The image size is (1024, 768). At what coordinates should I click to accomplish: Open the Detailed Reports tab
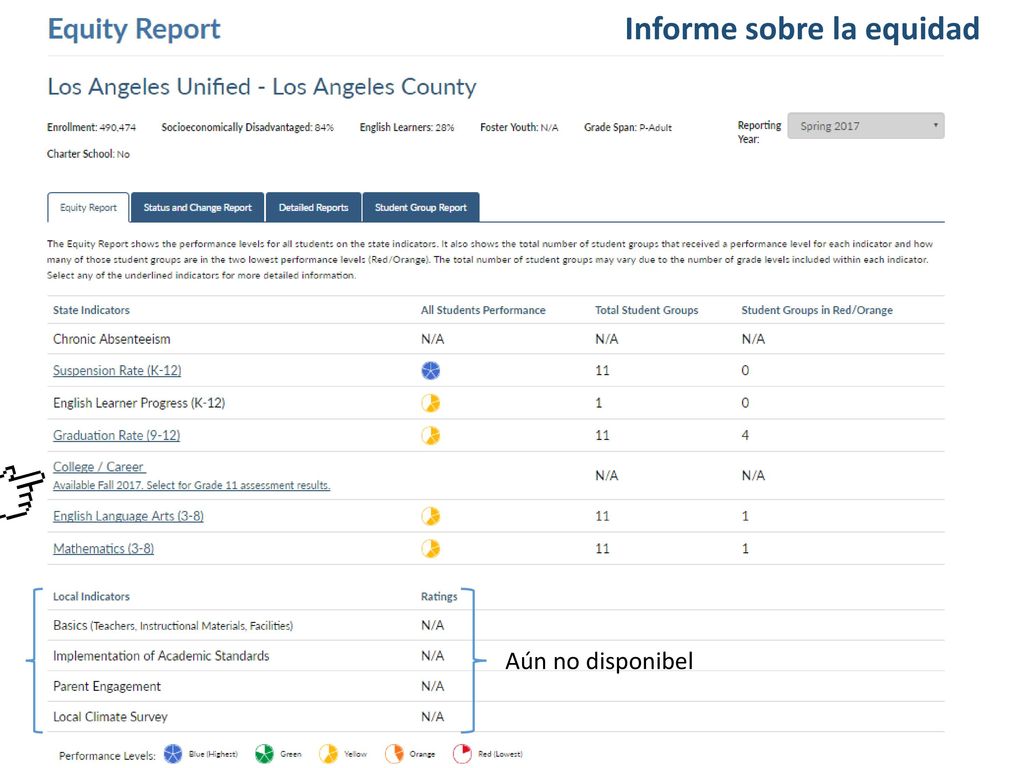313,208
